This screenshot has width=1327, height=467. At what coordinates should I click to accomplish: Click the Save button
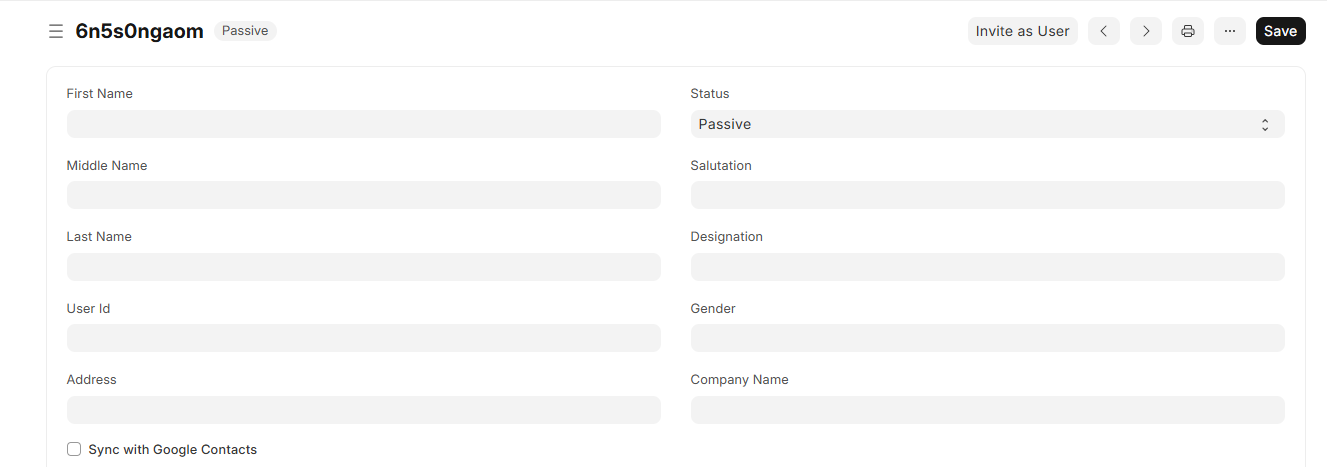(1280, 31)
